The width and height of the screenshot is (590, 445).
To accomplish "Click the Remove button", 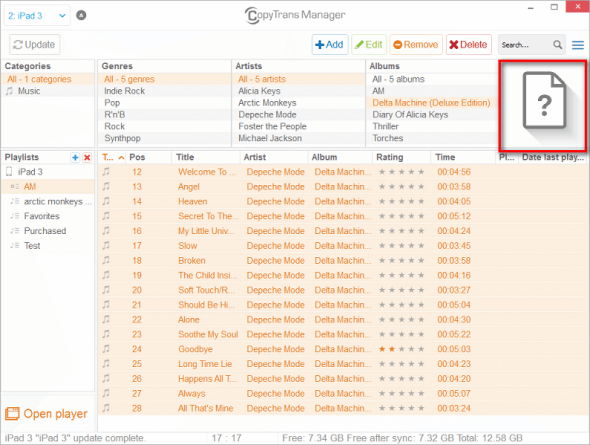I will (416, 45).
